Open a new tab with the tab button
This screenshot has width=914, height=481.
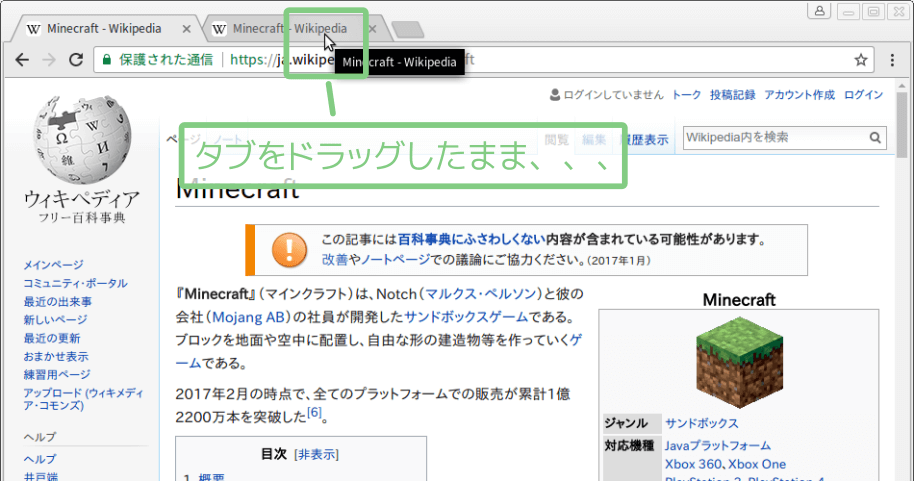click(x=407, y=29)
